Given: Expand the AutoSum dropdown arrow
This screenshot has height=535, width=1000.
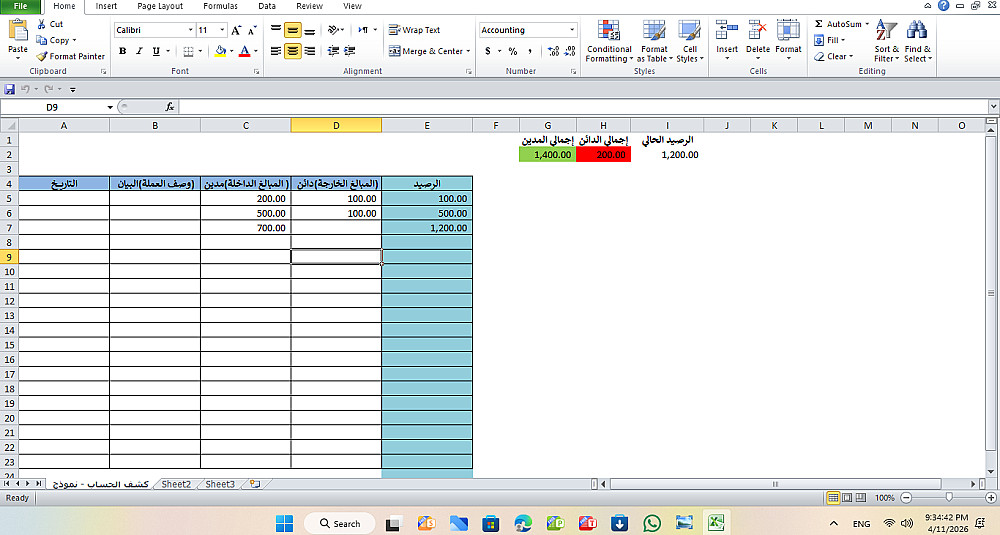Looking at the screenshot, I should point(867,24).
